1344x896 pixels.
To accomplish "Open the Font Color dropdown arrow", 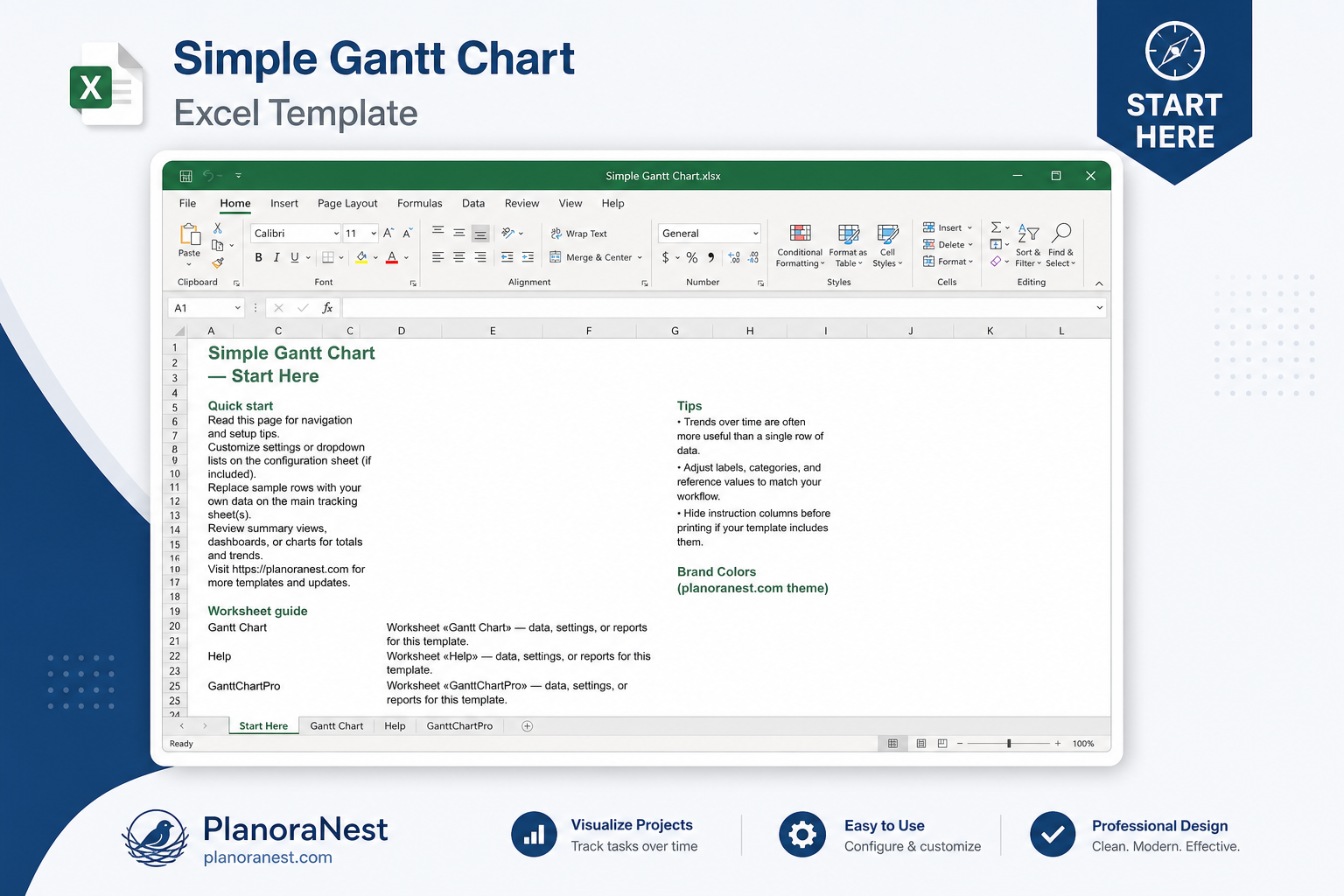I will point(406,258).
